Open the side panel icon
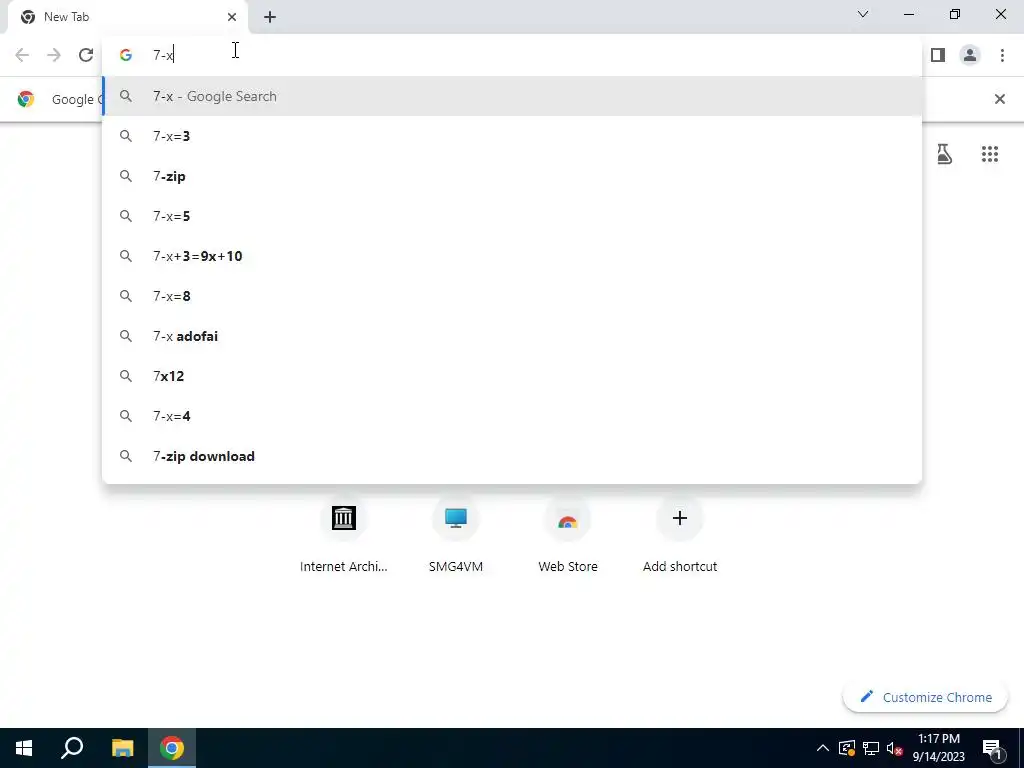Image resolution: width=1024 pixels, height=768 pixels. (x=938, y=55)
